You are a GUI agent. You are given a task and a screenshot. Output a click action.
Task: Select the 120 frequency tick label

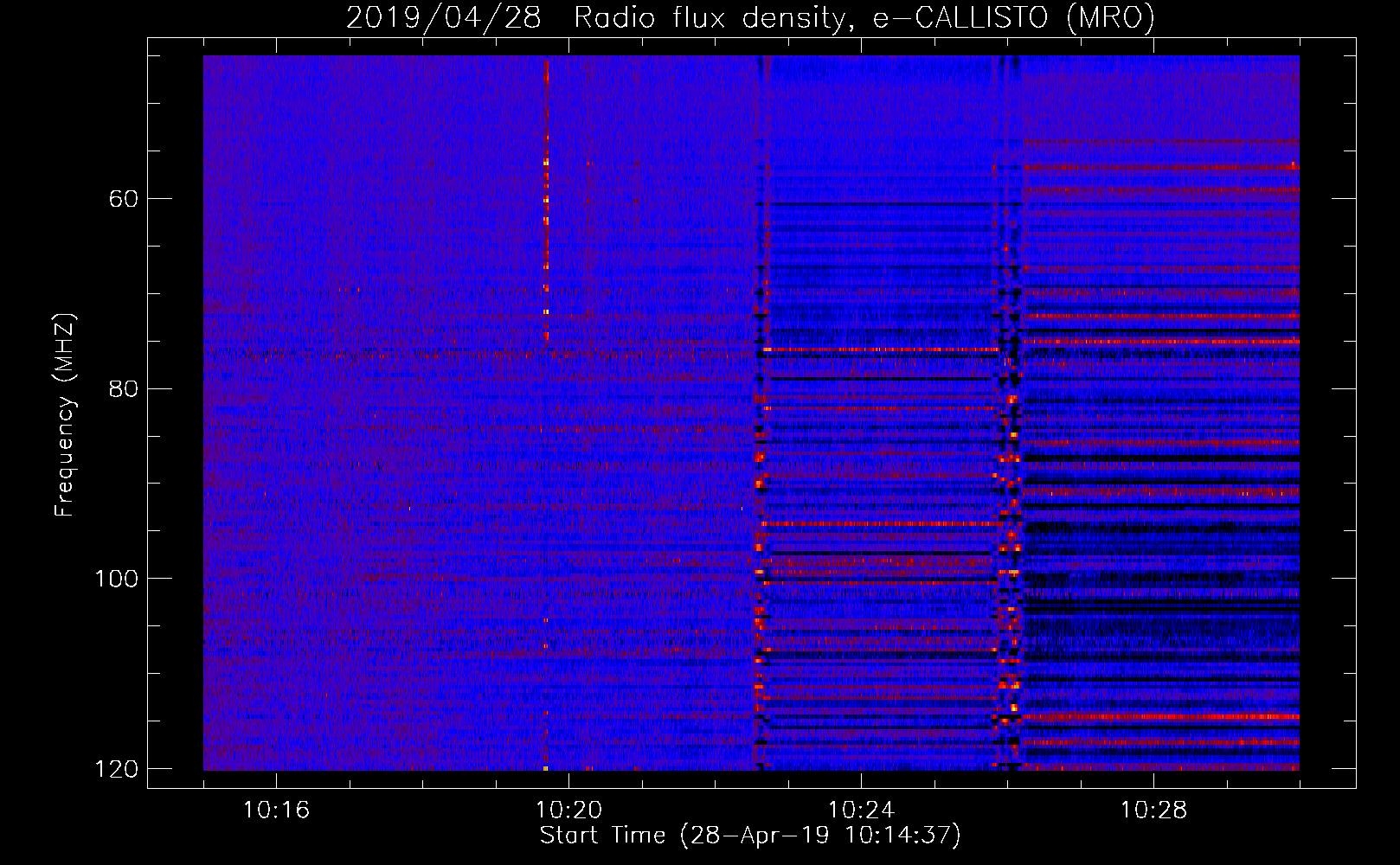click(116, 769)
